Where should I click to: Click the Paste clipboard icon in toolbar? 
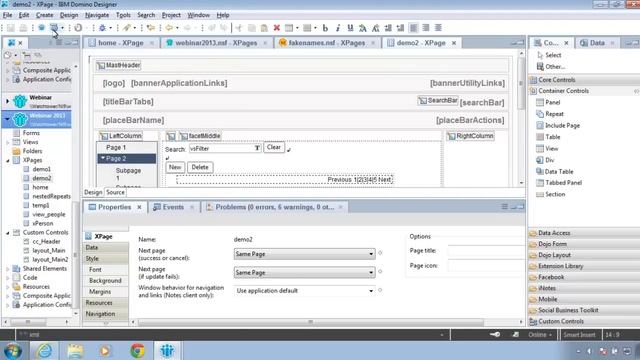[264, 28]
